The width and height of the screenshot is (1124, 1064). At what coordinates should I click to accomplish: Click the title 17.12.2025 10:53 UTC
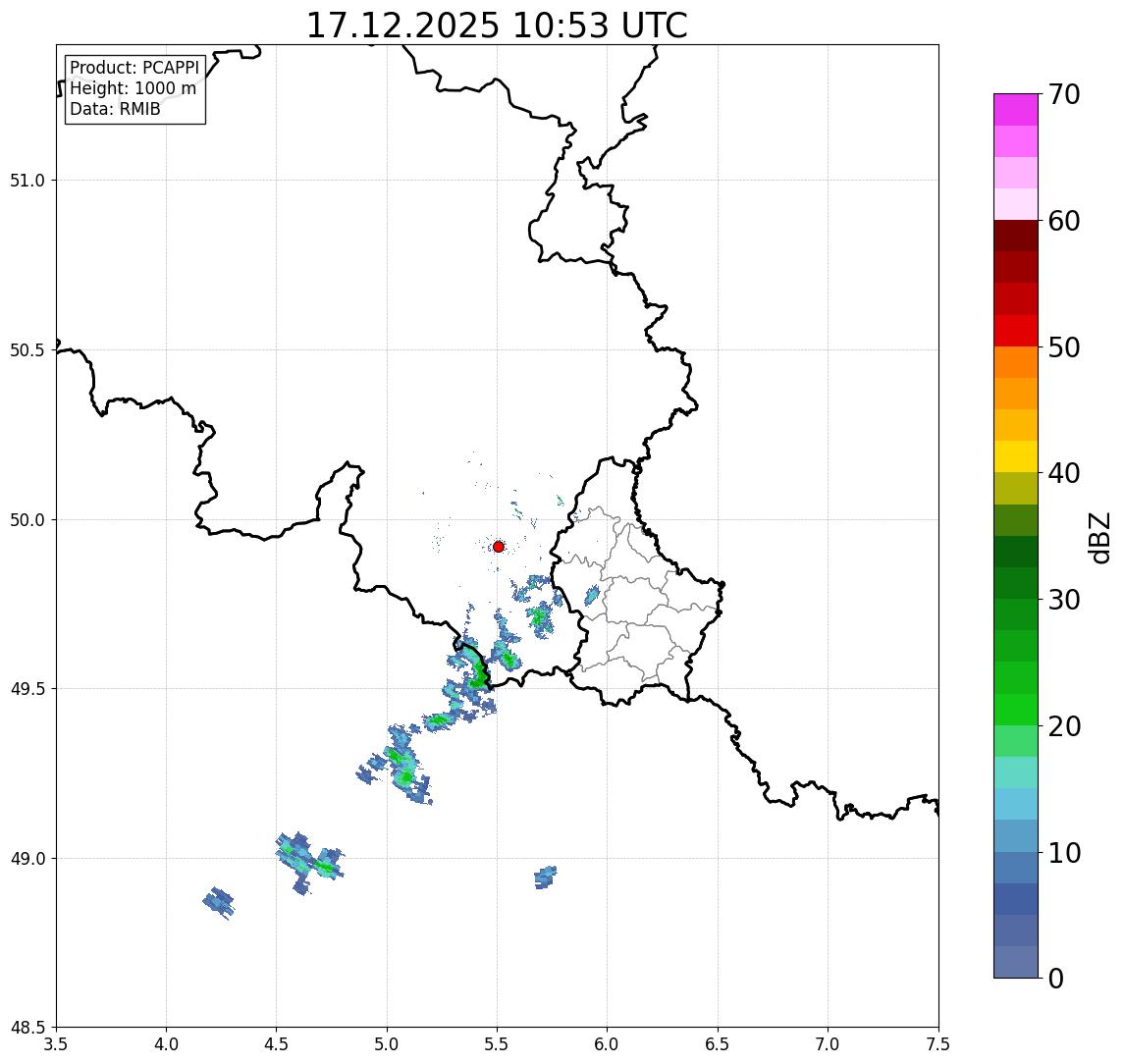pyautogui.click(x=497, y=26)
